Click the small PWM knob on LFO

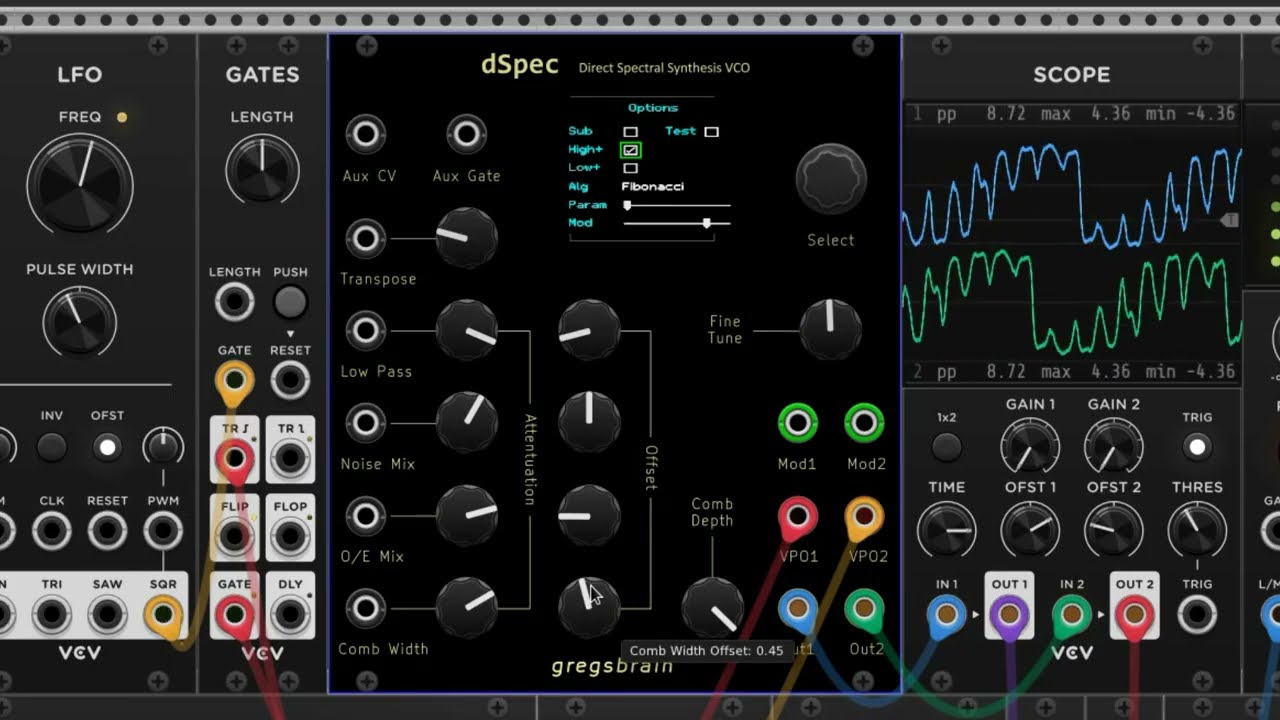(163, 446)
